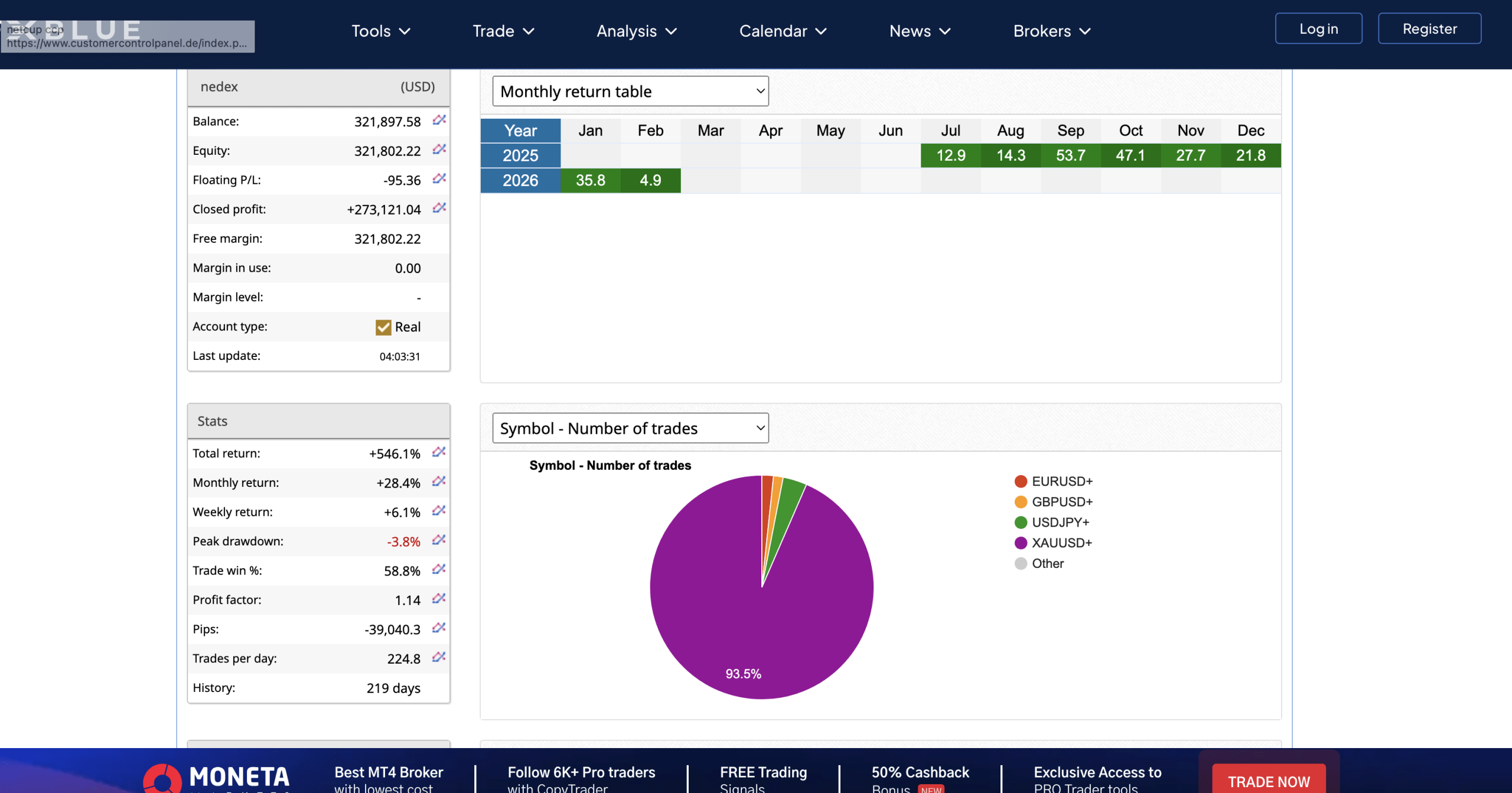Click the Real account type checkmark

pos(383,327)
